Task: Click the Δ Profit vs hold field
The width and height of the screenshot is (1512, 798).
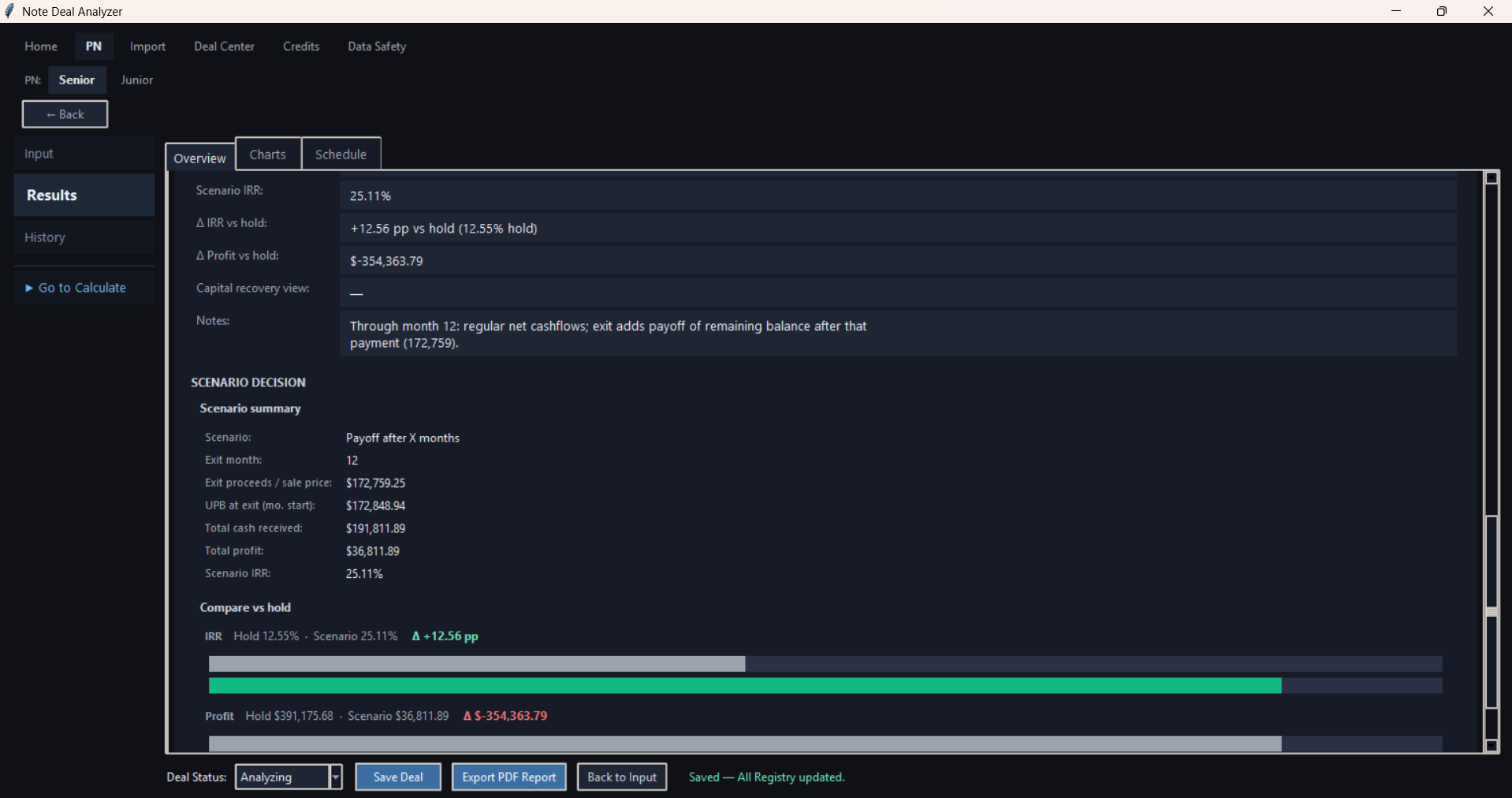Action: click(898, 260)
